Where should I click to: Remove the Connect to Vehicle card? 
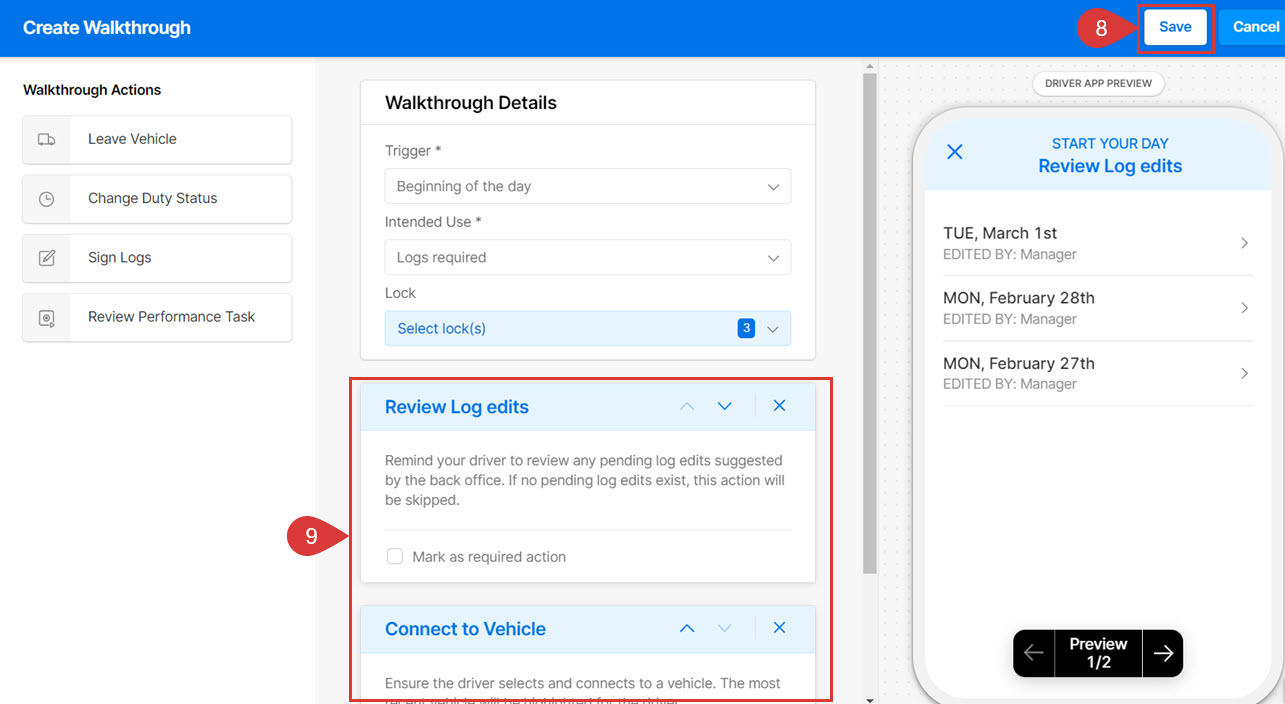pos(780,628)
